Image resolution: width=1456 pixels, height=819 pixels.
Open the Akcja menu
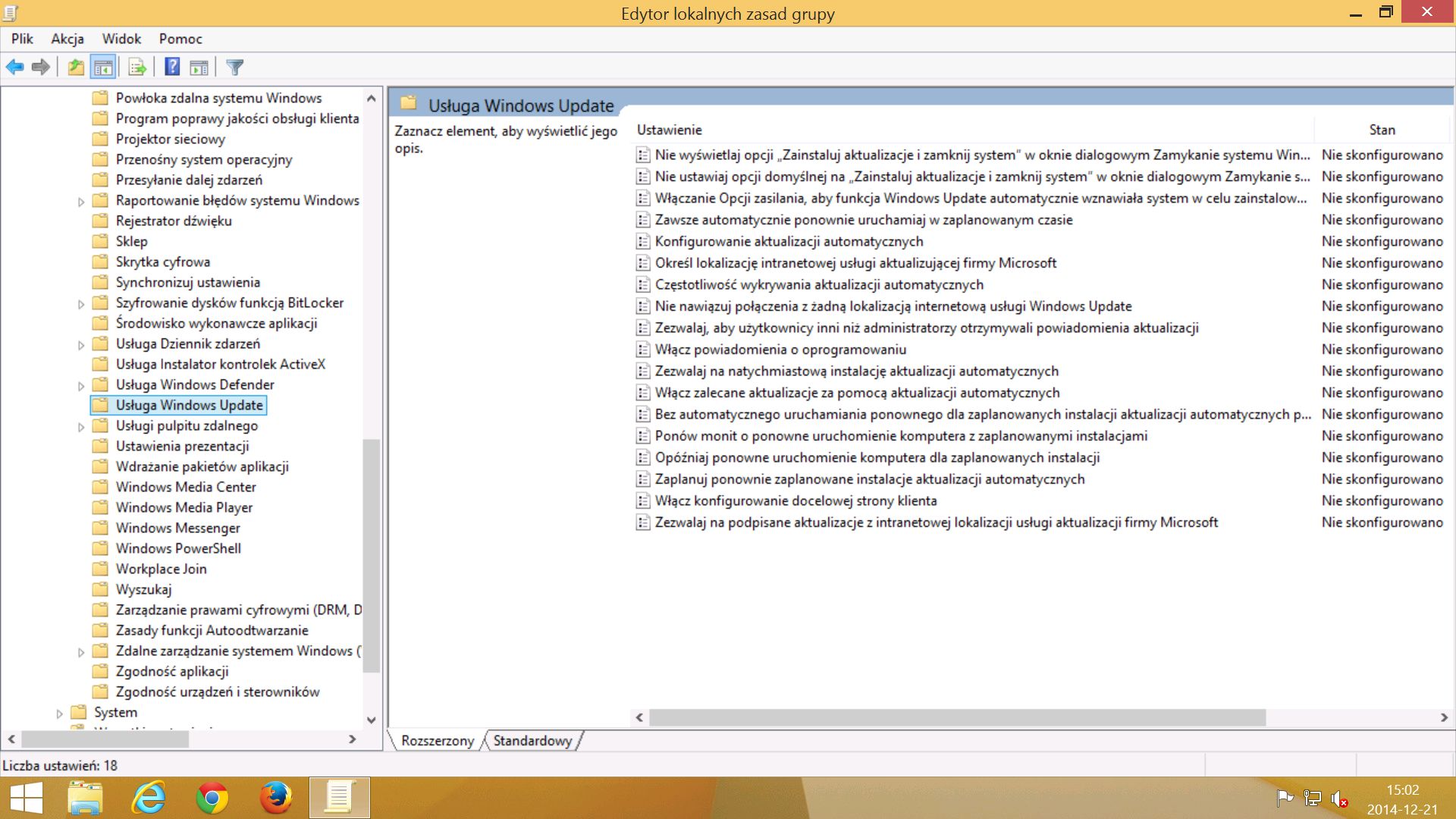[x=67, y=39]
